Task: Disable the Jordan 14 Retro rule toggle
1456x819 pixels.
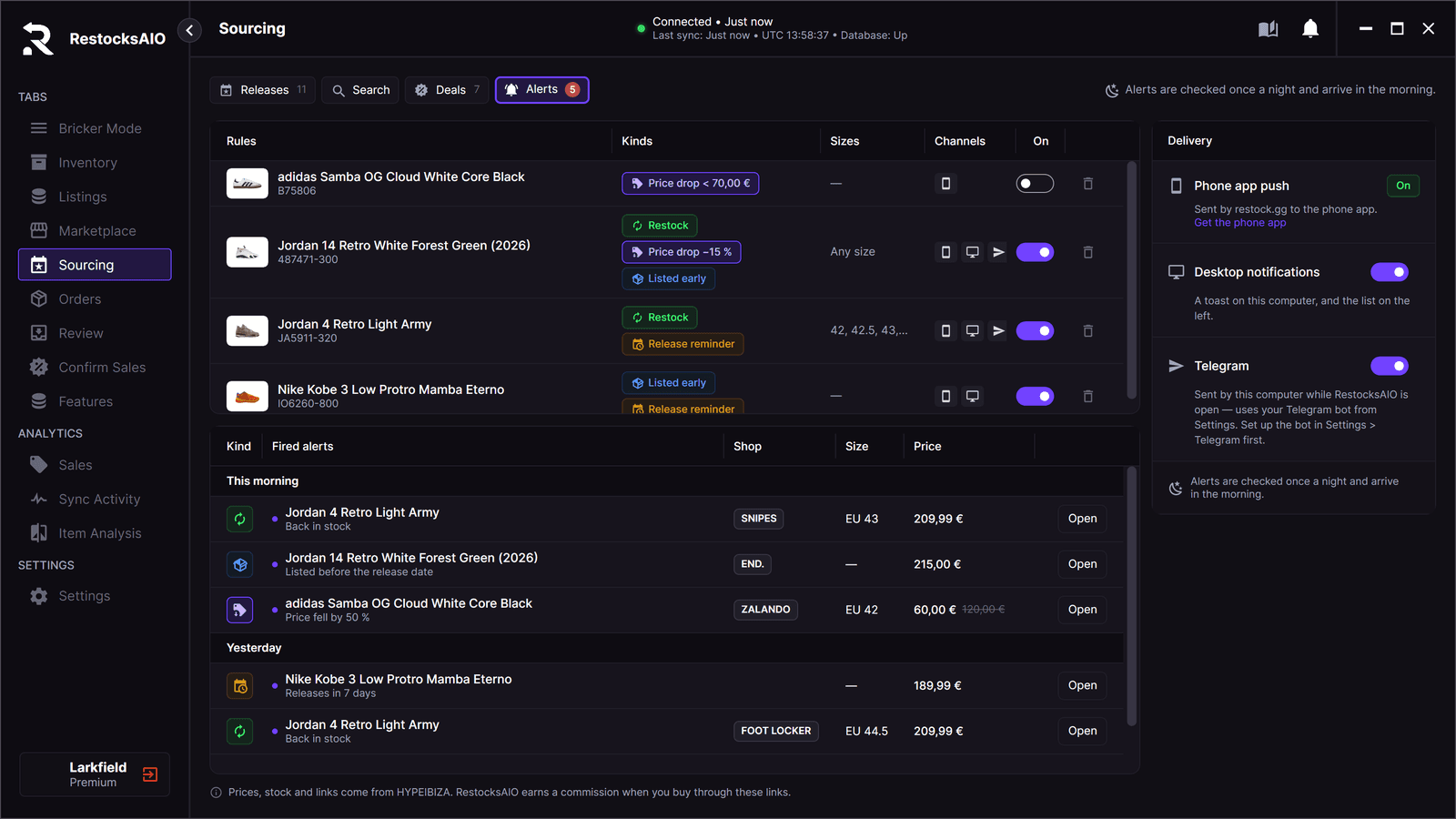Action: pos(1035,252)
